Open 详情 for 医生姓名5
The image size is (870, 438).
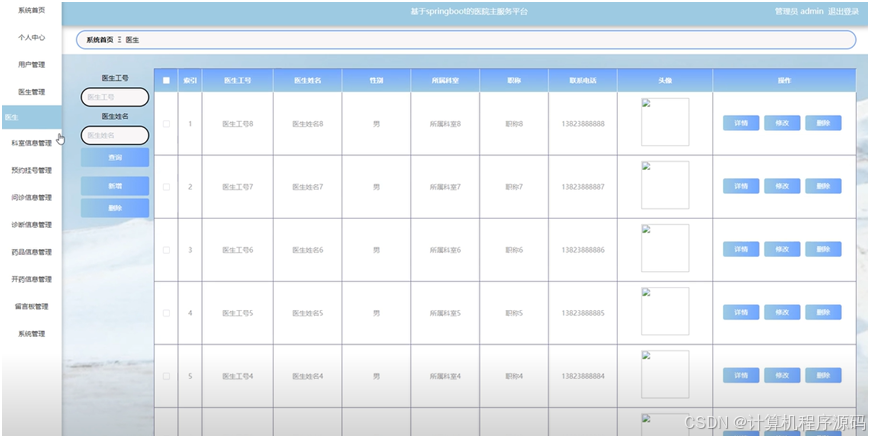coord(741,312)
